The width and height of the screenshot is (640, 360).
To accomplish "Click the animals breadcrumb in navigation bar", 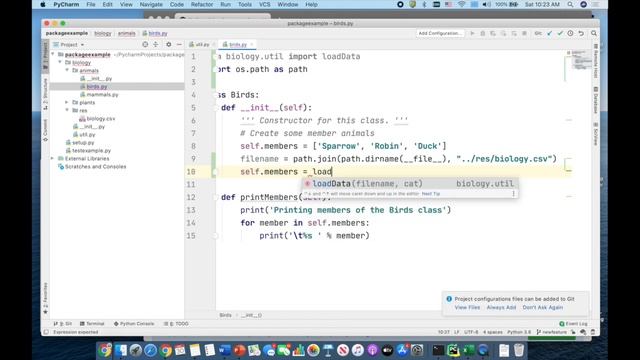I will pos(127,33).
